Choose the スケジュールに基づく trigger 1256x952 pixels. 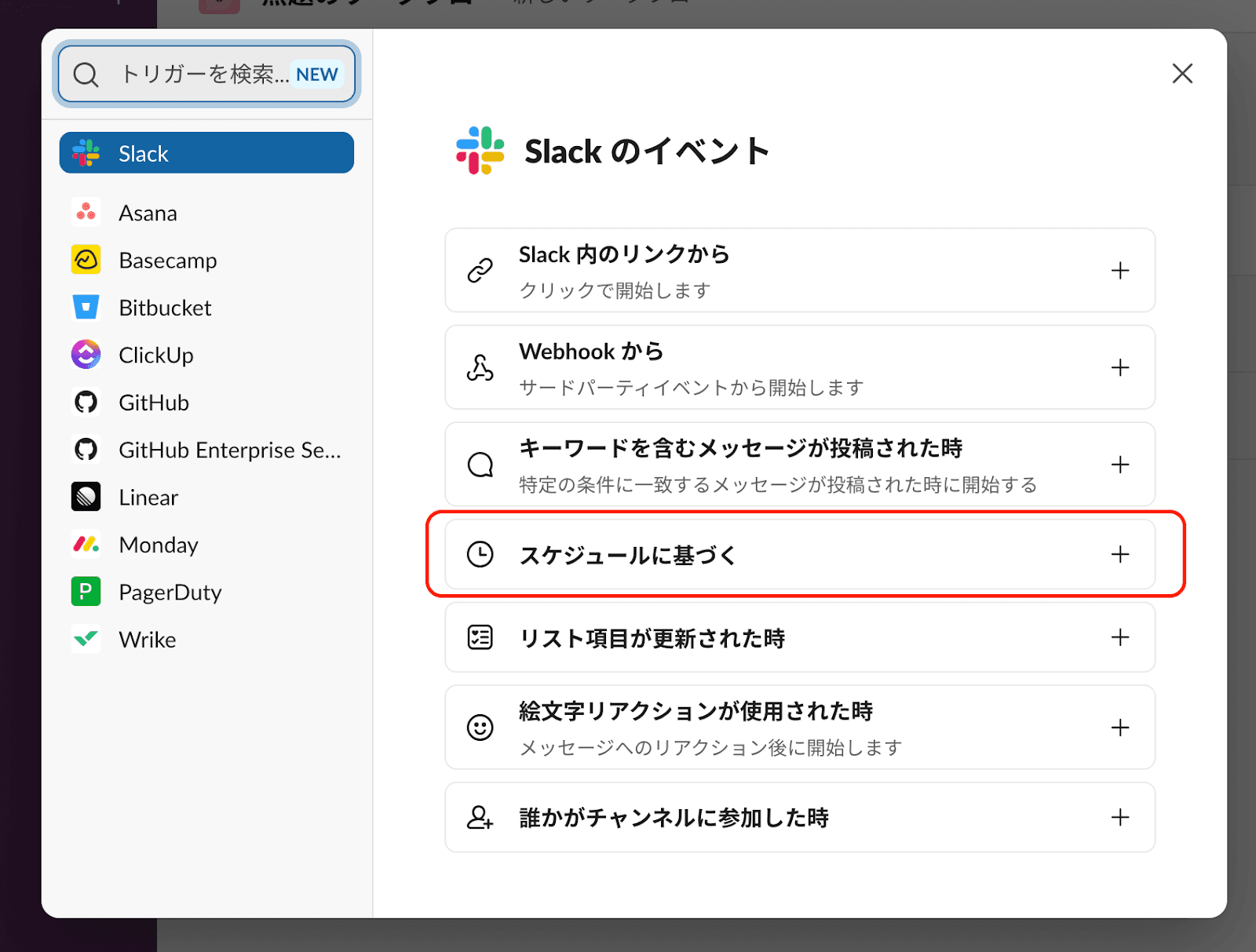(800, 554)
